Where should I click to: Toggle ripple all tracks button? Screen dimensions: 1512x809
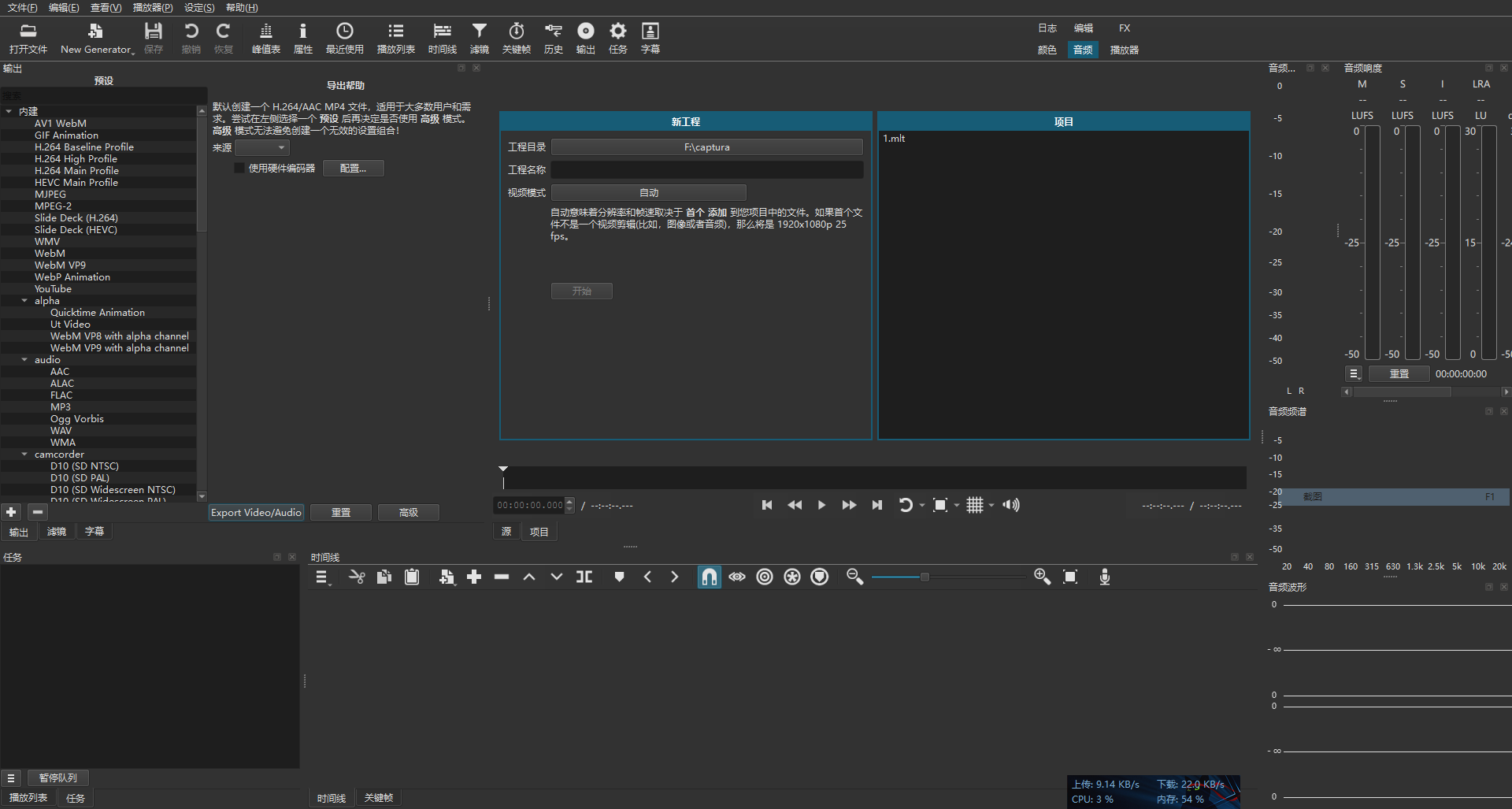tap(791, 577)
